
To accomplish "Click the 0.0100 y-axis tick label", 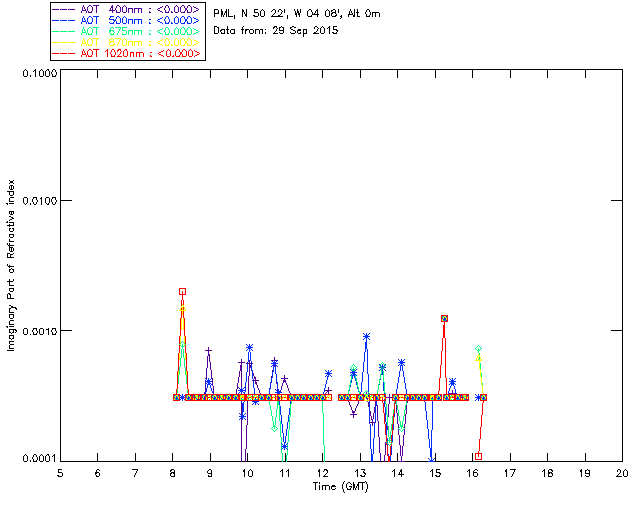I will tap(39, 201).
